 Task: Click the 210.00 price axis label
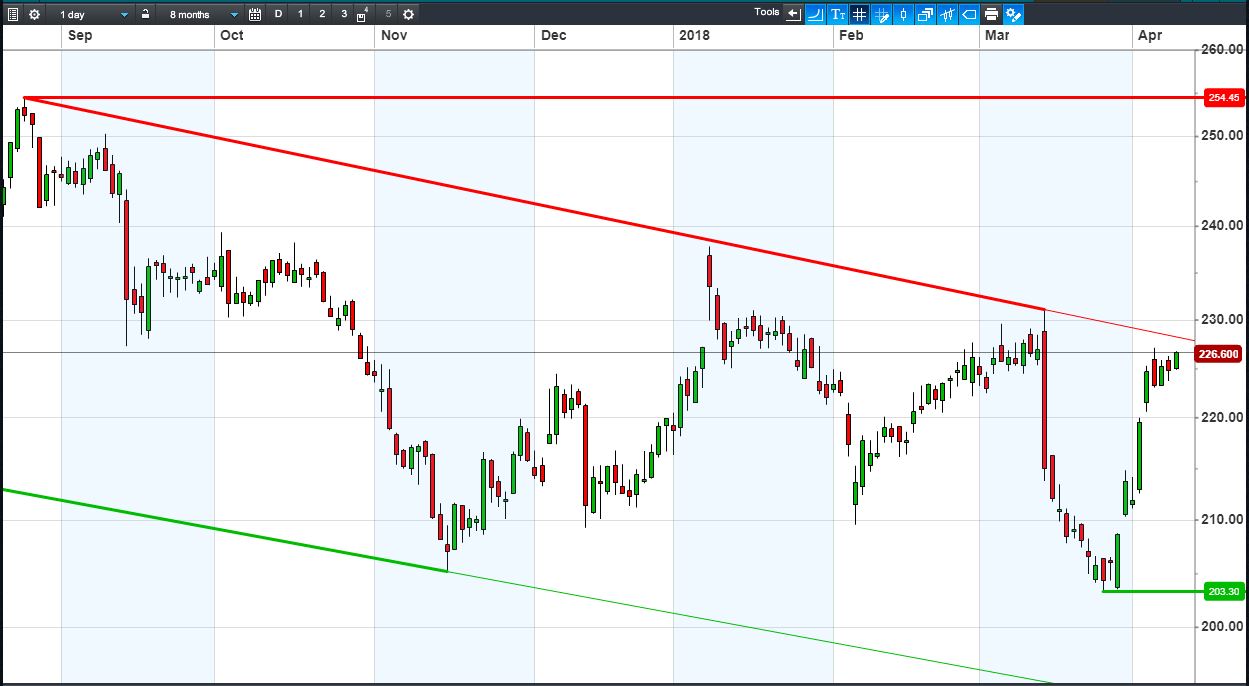point(1222,520)
